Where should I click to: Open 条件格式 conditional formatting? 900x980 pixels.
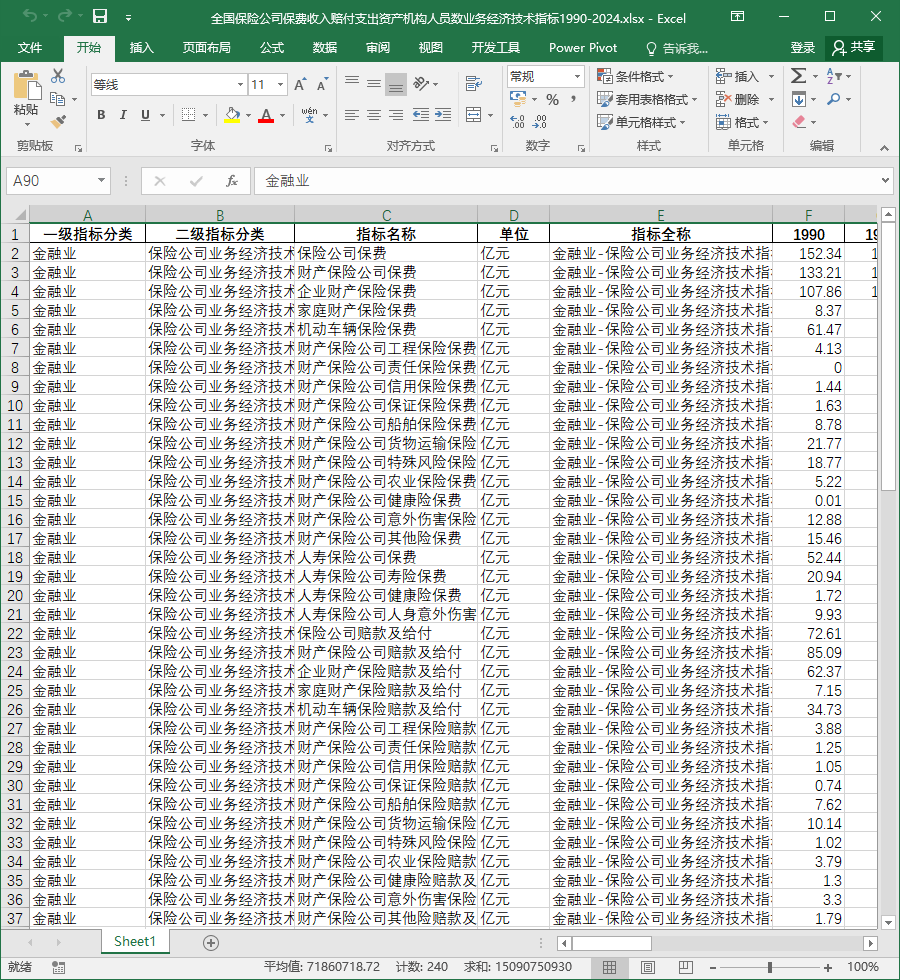point(636,76)
